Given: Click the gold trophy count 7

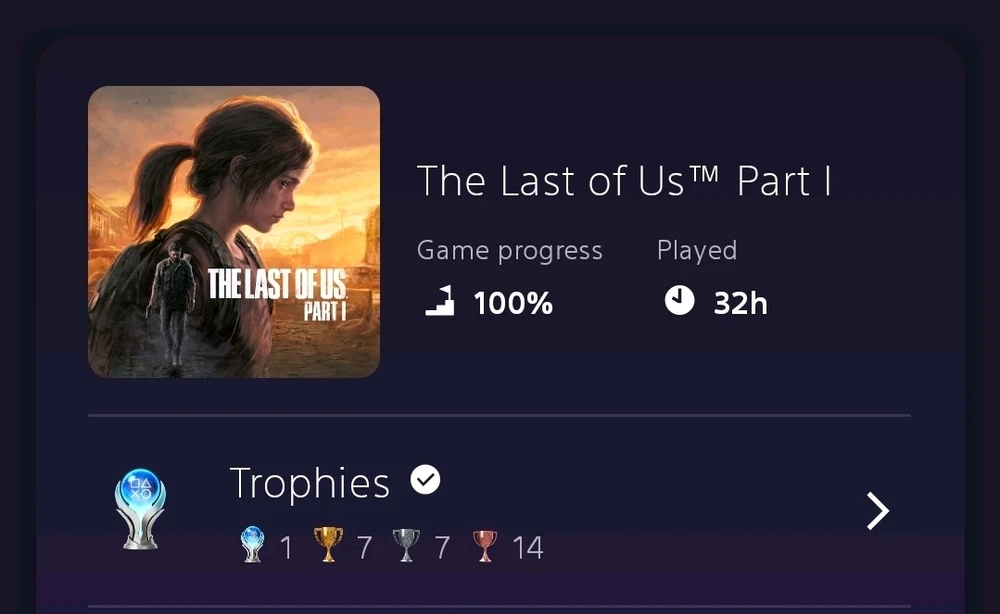Looking at the screenshot, I should tap(365, 547).
